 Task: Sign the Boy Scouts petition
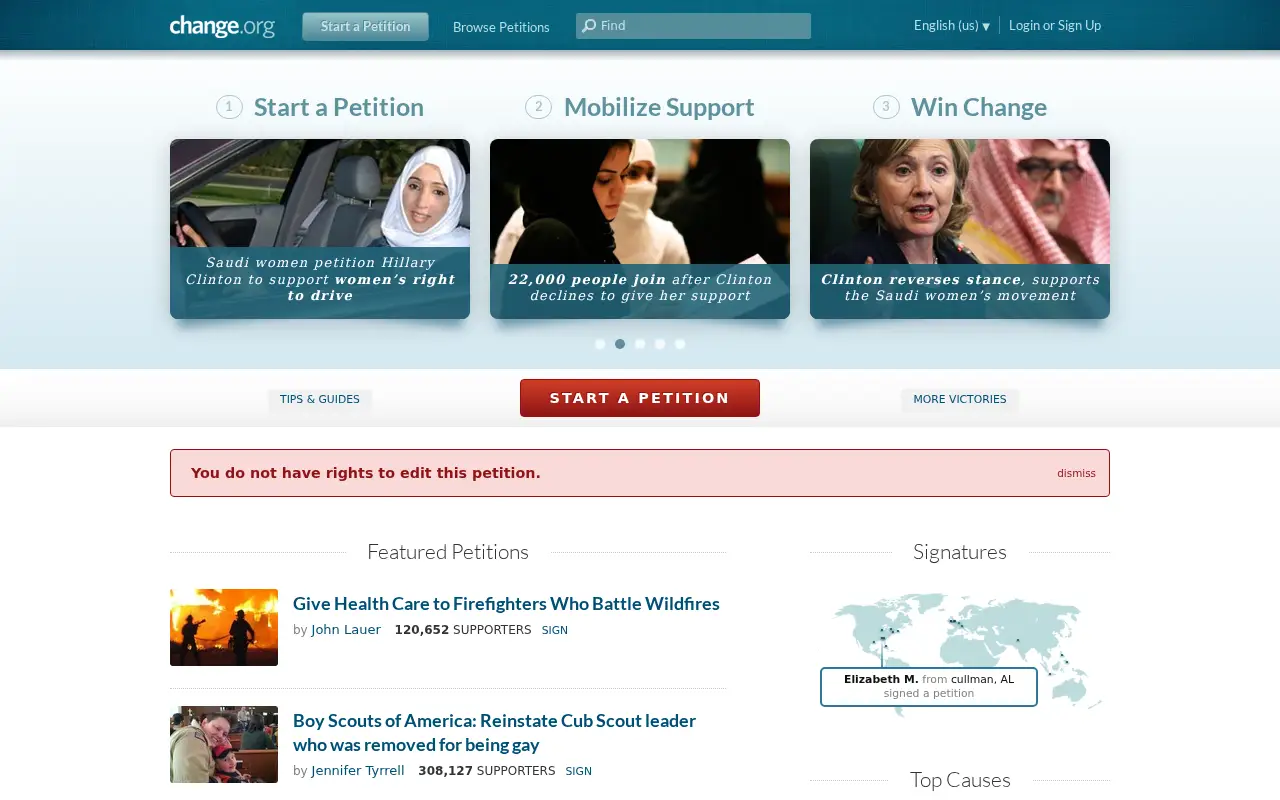(x=579, y=772)
